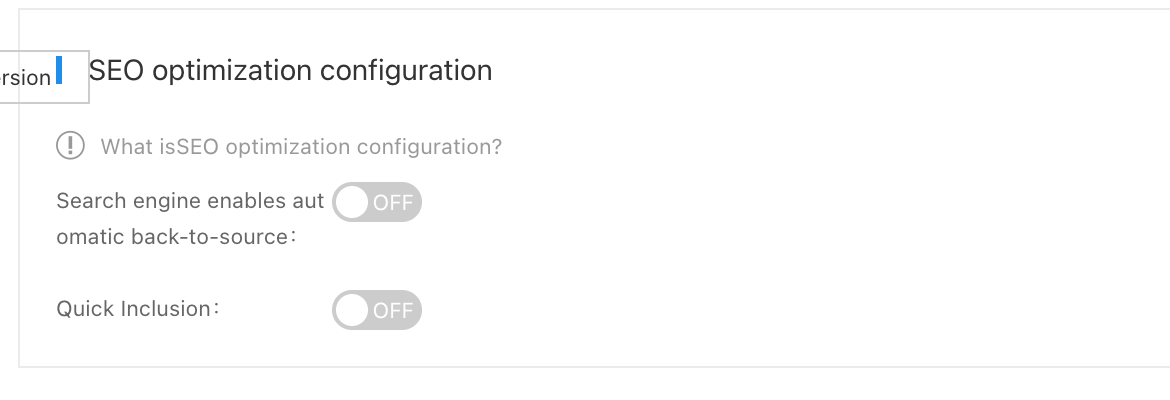This screenshot has width=1170, height=400.
Task: Click OFF text on Quick Inclusion switch
Action: click(393, 310)
